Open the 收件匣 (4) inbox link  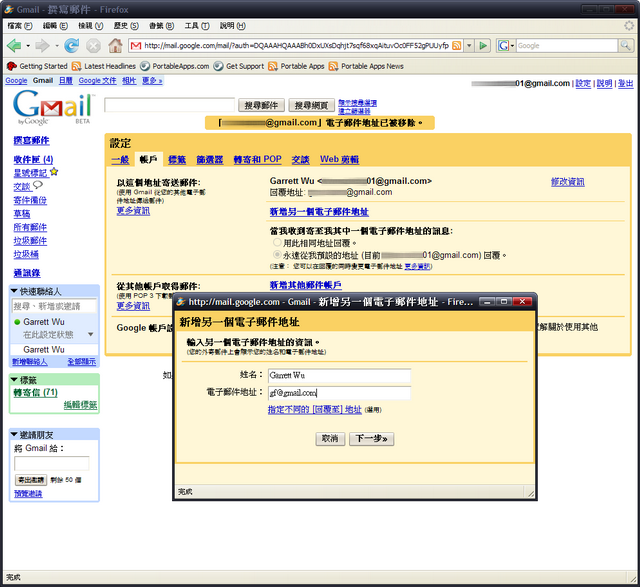[33, 159]
